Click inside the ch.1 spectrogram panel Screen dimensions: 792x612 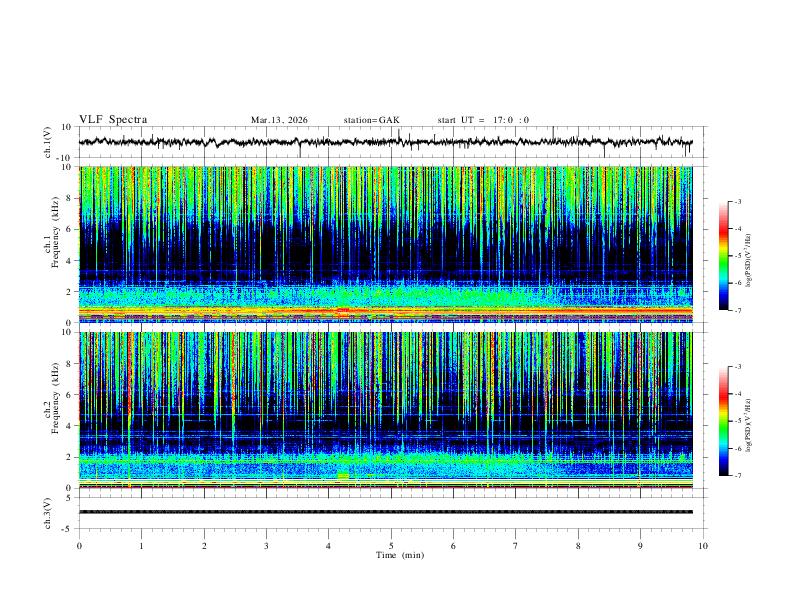tap(386, 244)
